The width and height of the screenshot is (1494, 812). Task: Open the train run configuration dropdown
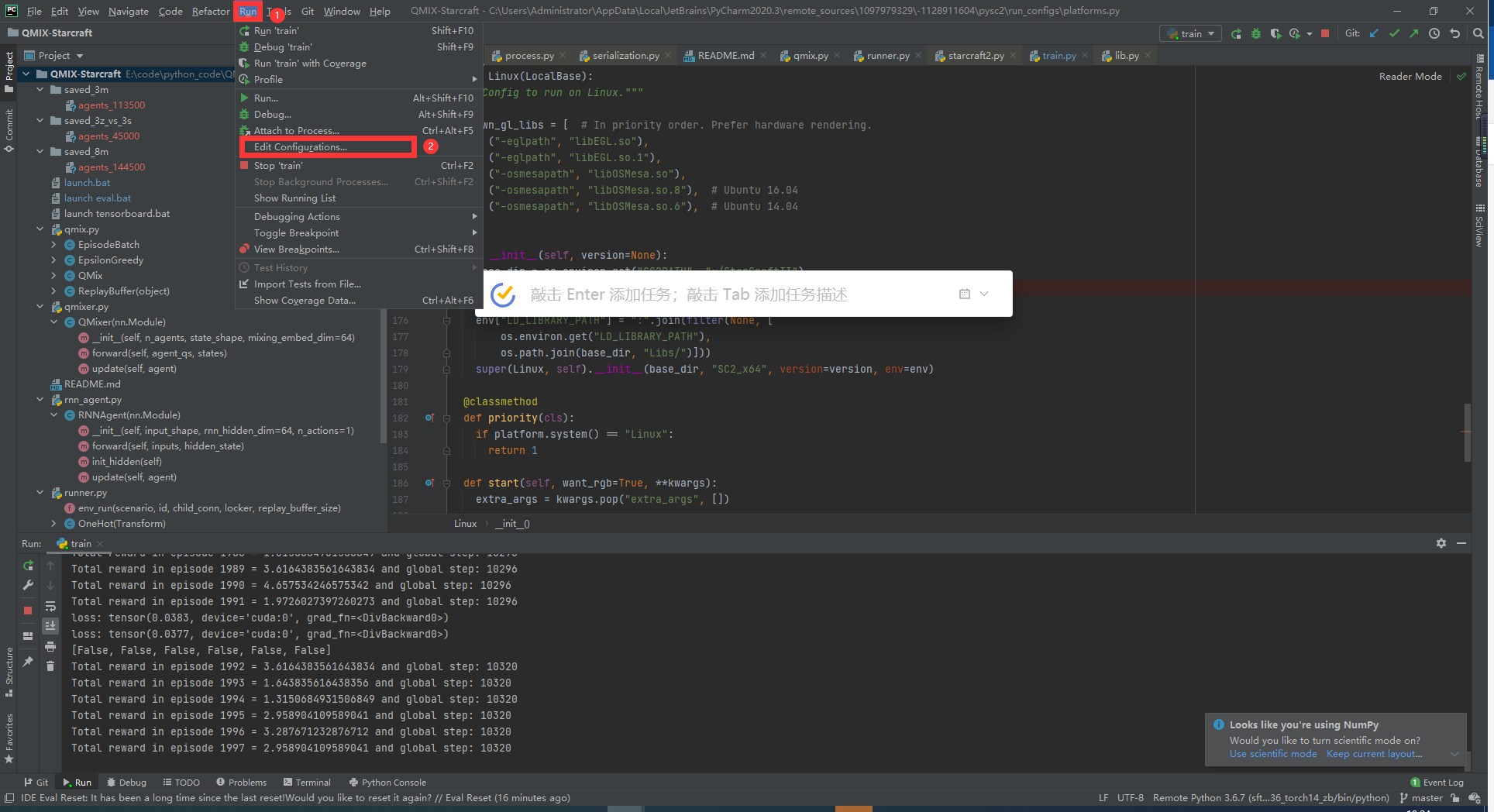pyautogui.click(x=1191, y=33)
